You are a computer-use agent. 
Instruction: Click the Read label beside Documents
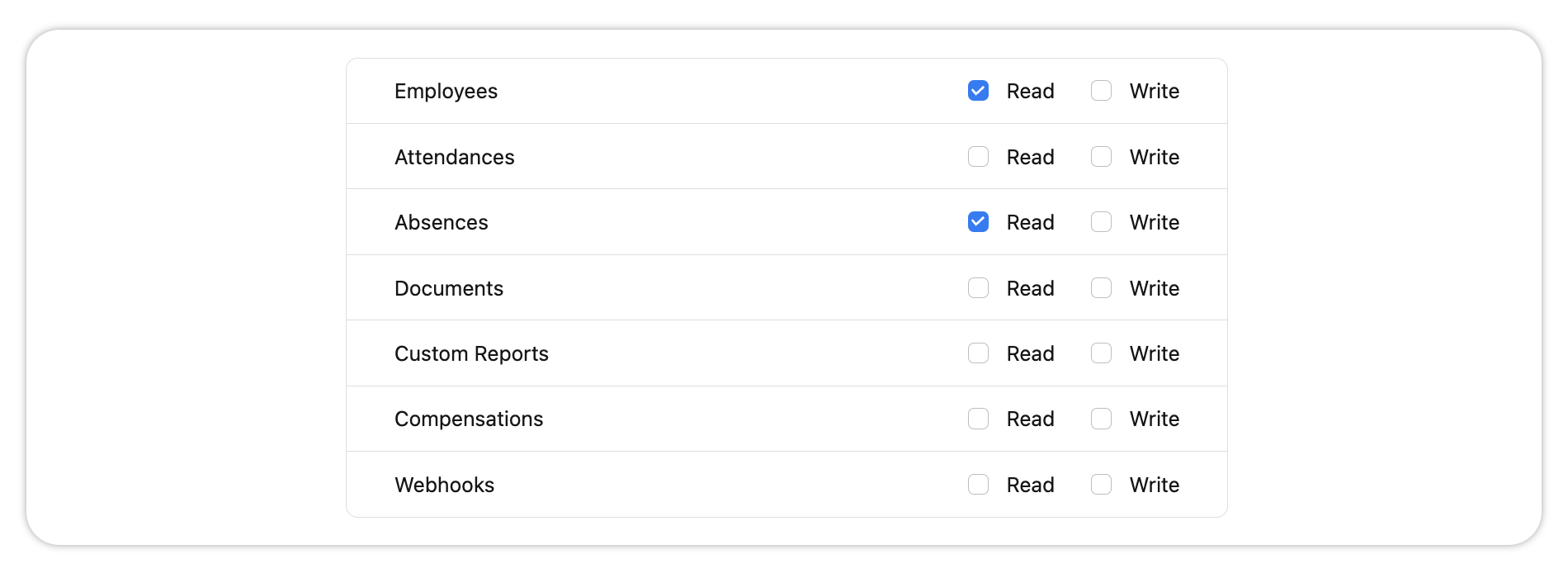click(x=1030, y=288)
